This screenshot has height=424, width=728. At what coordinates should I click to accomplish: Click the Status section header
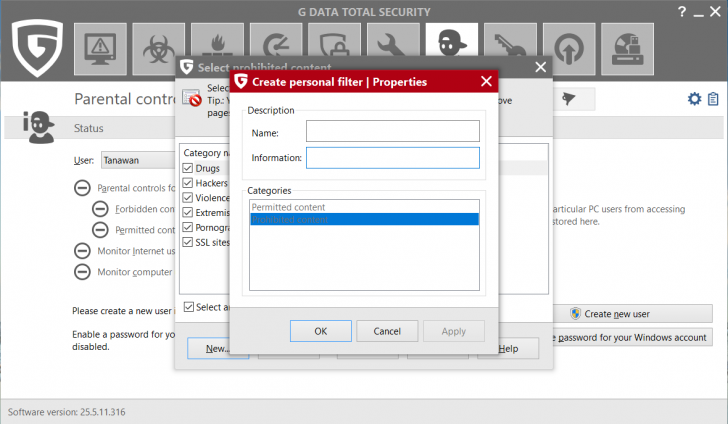click(89, 128)
